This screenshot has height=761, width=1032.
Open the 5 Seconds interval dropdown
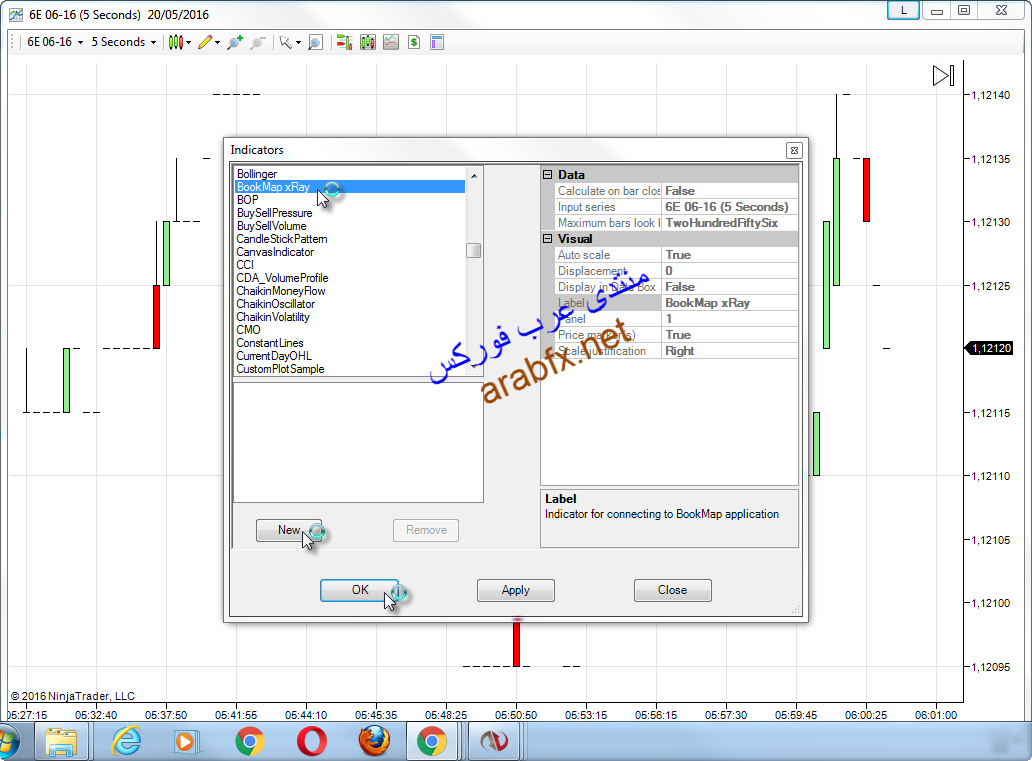coord(124,42)
